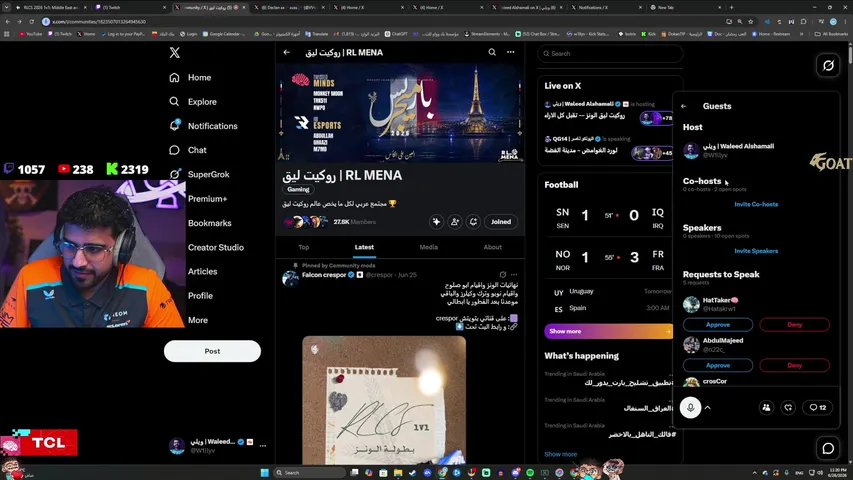Screen dimensions: 853x480
Task: Open Uruguay vs Spain upcoming match
Action: click(x=608, y=299)
